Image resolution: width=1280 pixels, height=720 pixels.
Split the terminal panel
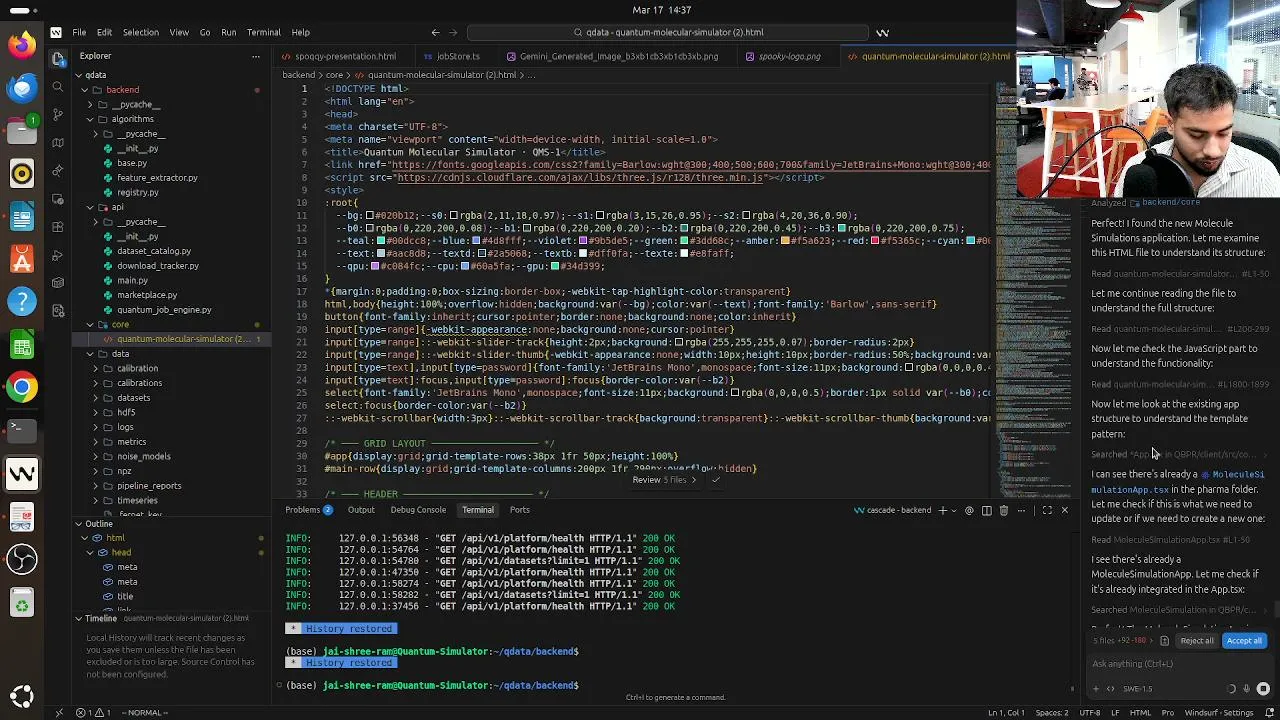click(986, 510)
